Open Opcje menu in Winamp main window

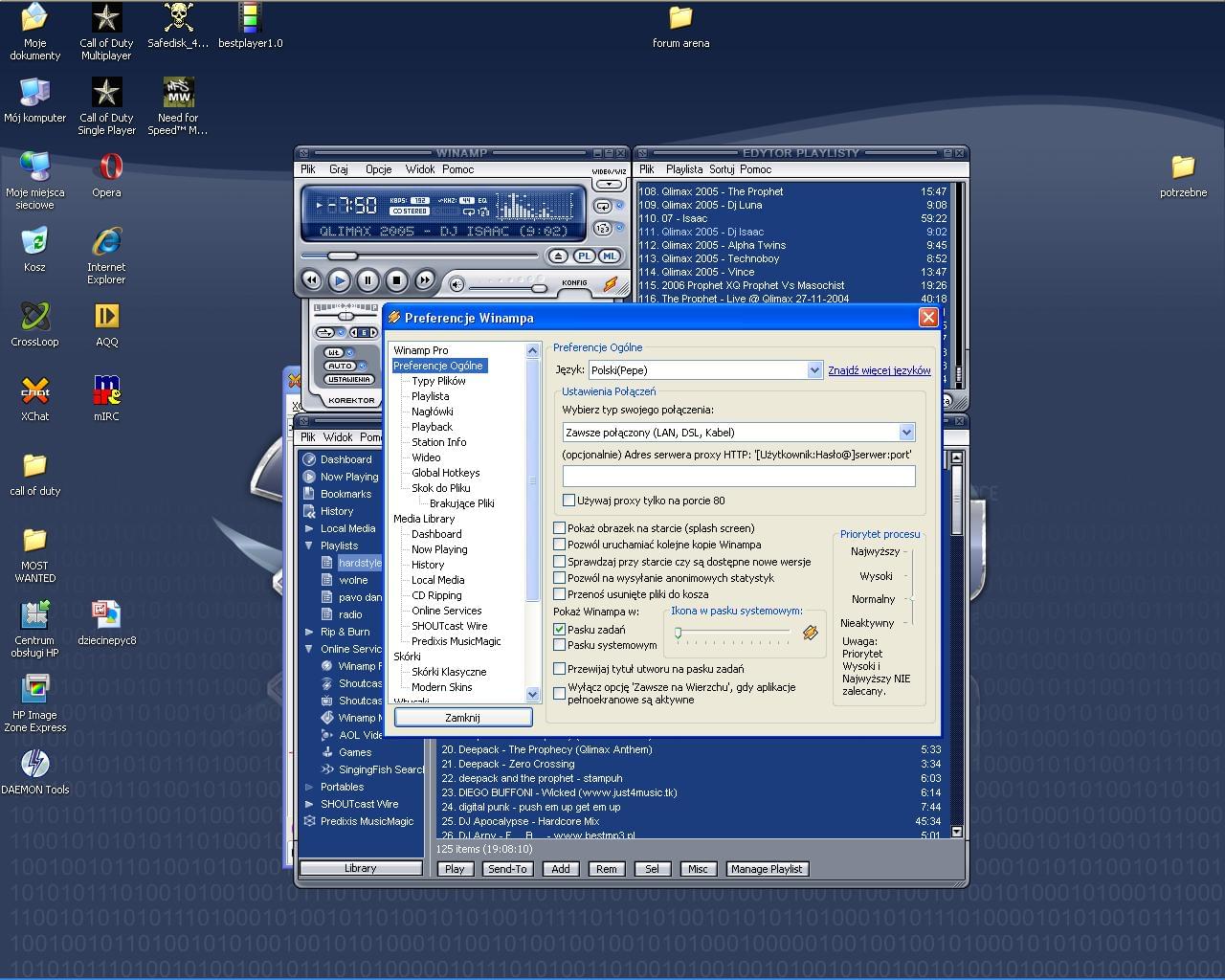(x=378, y=169)
